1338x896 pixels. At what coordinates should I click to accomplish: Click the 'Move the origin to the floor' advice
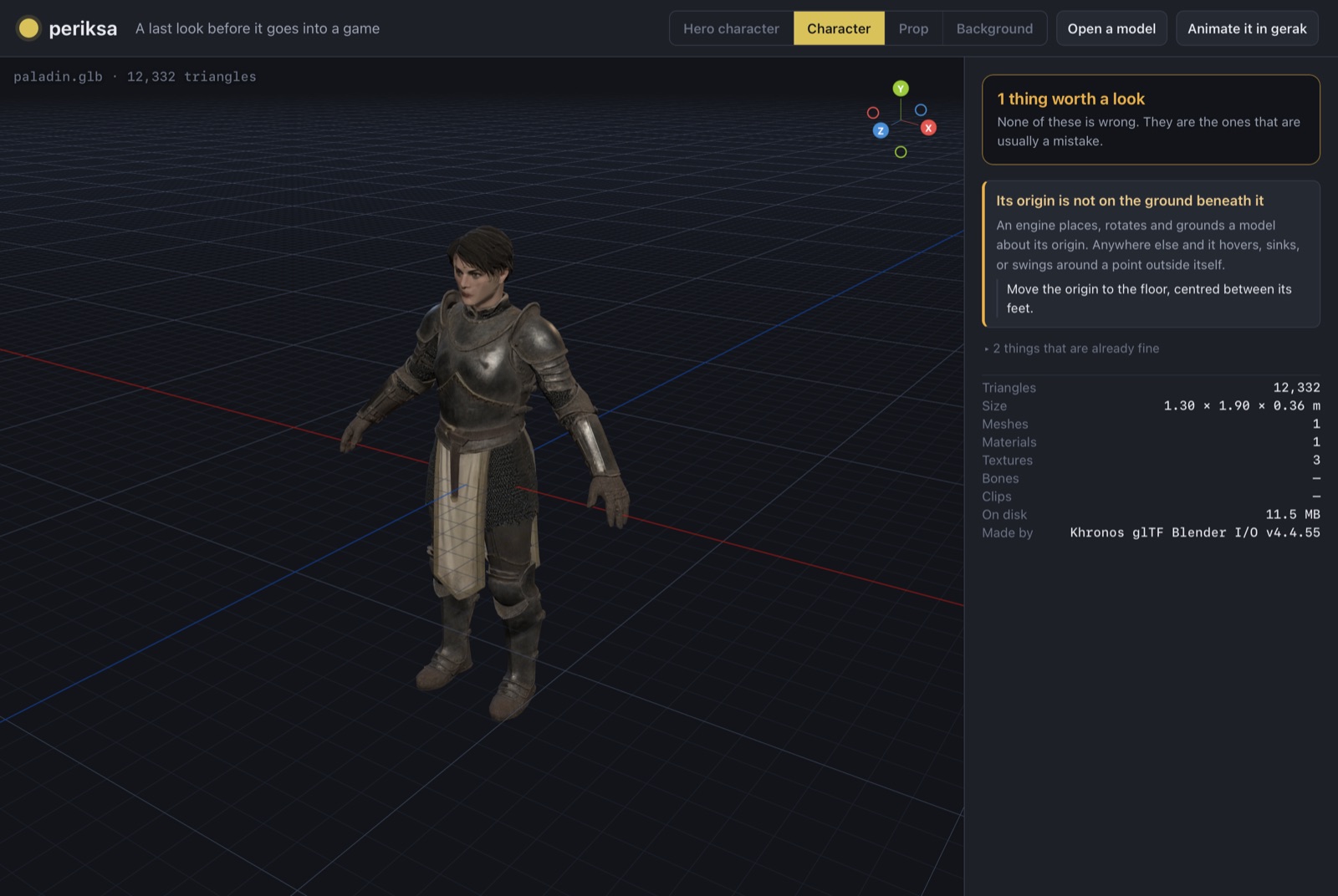click(1149, 298)
